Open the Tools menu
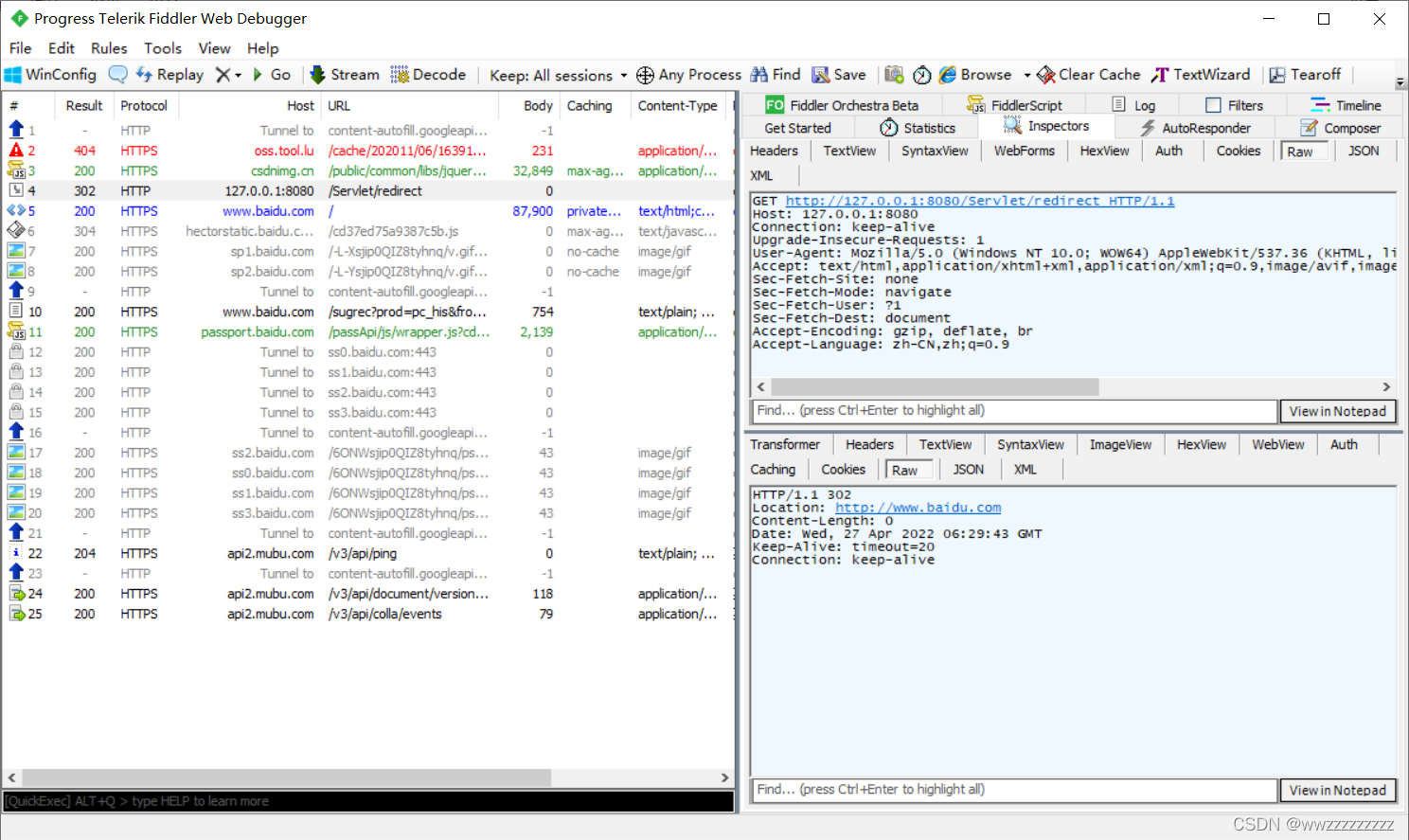 point(163,48)
